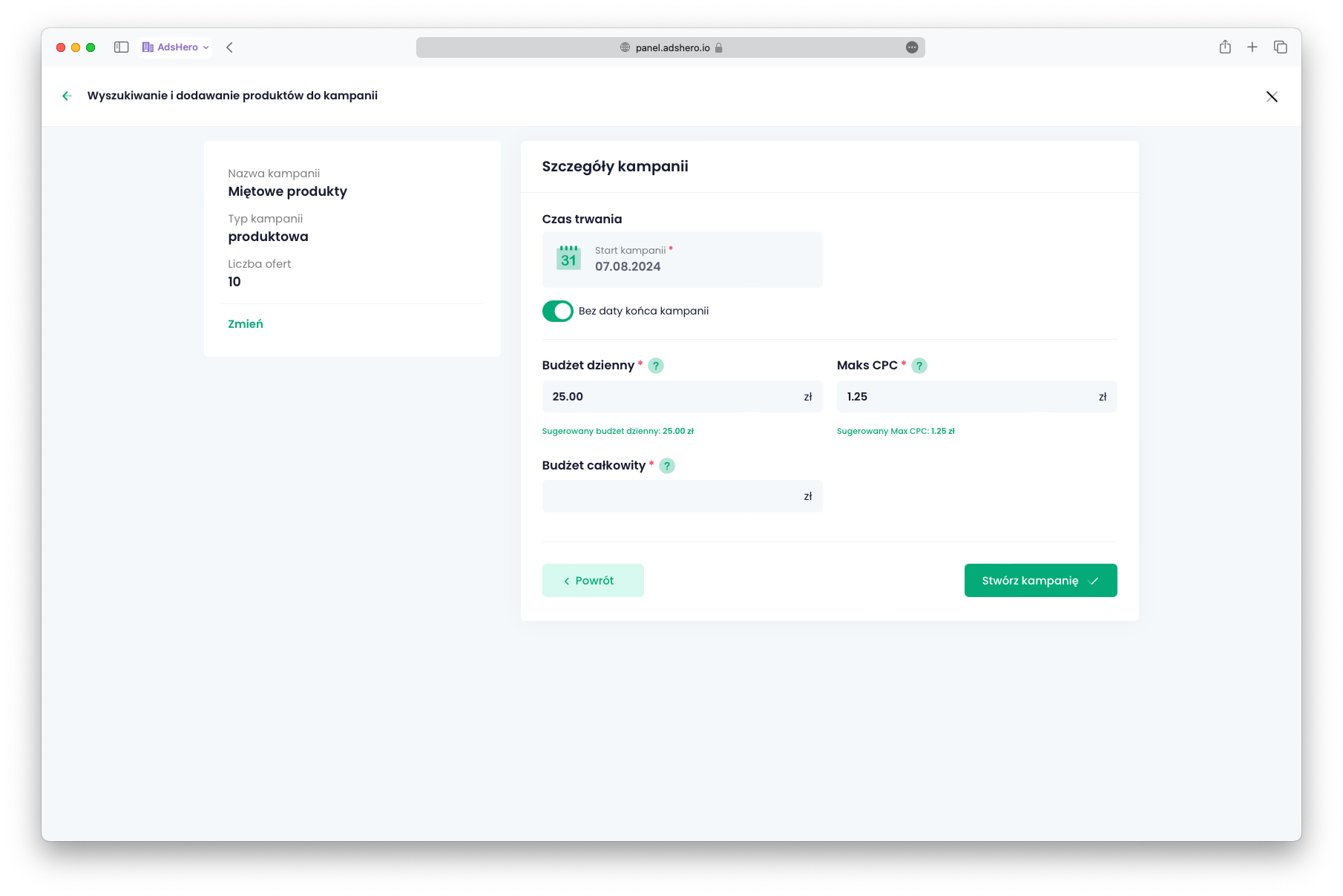
Task: Click the Share icon in browser toolbar
Action: 1225,47
